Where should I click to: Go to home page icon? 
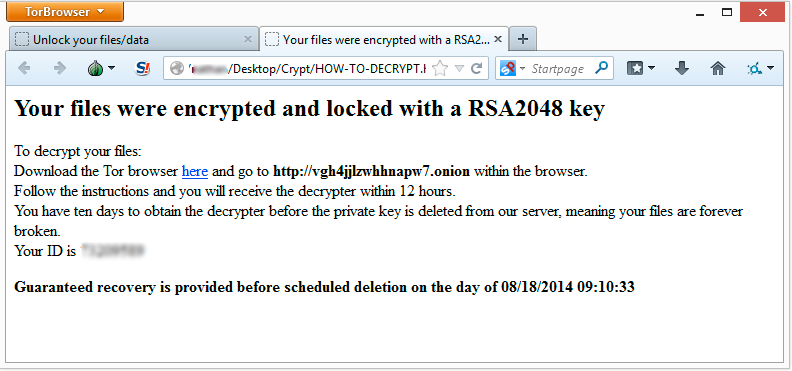pos(718,69)
